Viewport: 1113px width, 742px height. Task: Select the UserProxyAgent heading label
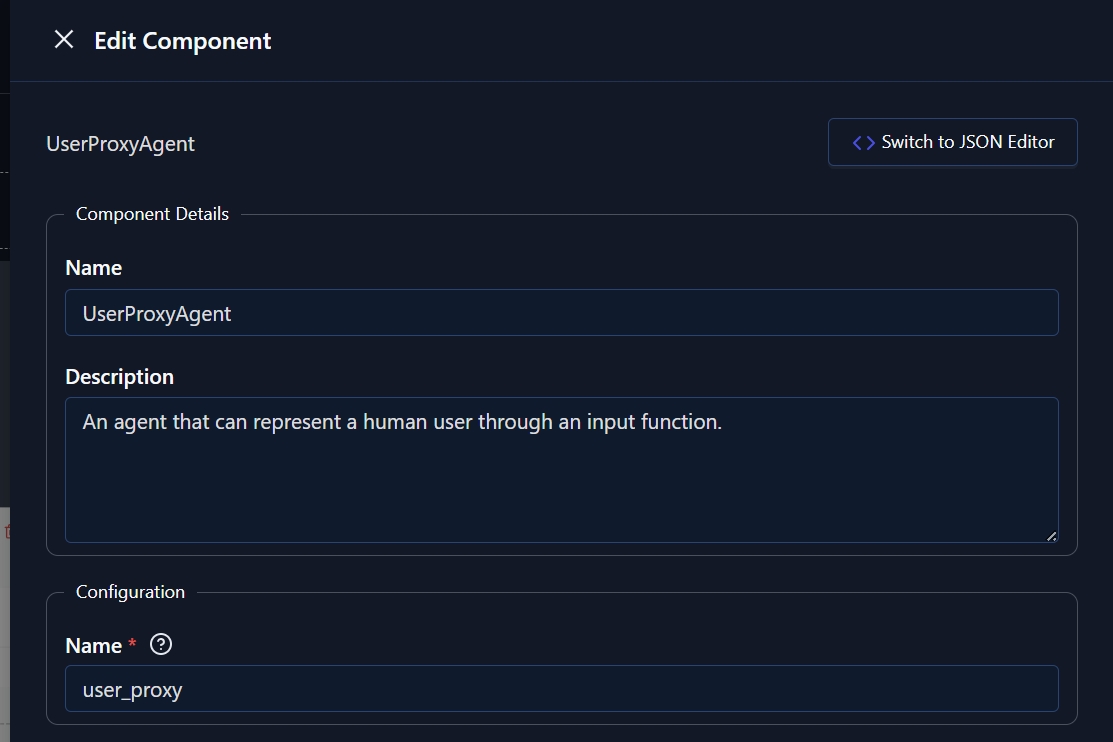pyautogui.click(x=120, y=144)
